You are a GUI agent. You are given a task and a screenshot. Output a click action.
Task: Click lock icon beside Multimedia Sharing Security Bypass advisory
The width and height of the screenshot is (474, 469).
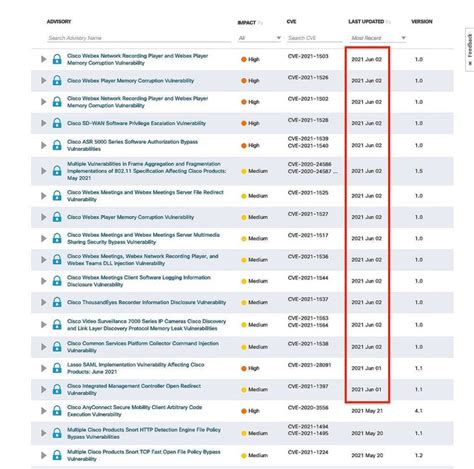click(57, 238)
